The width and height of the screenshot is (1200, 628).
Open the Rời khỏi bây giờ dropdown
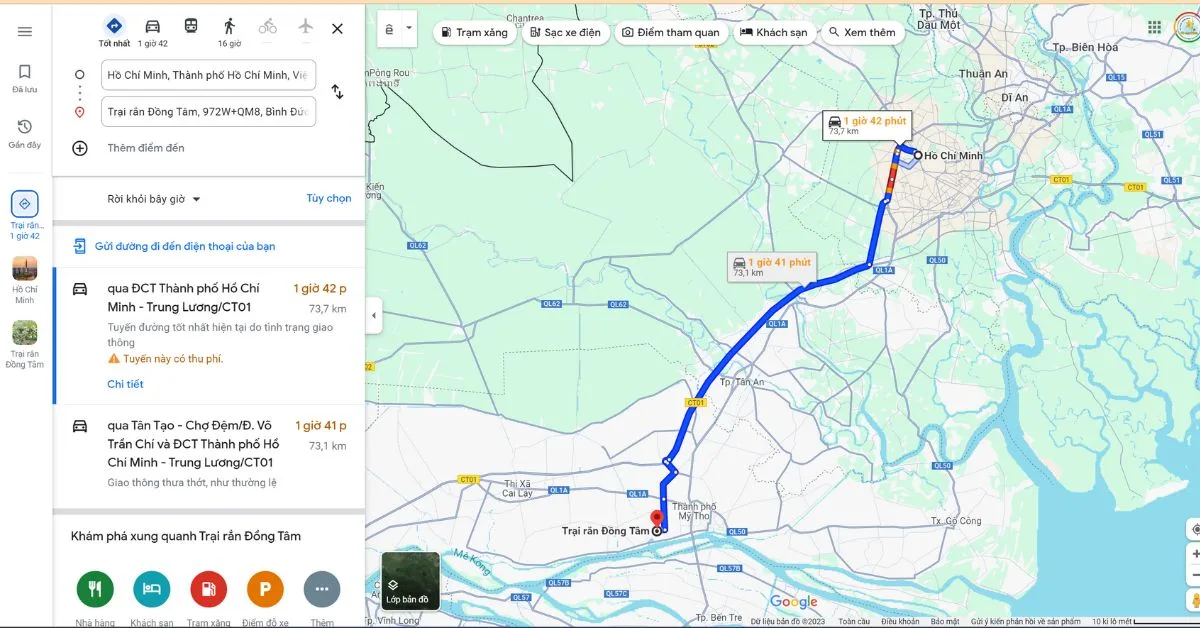coord(154,199)
